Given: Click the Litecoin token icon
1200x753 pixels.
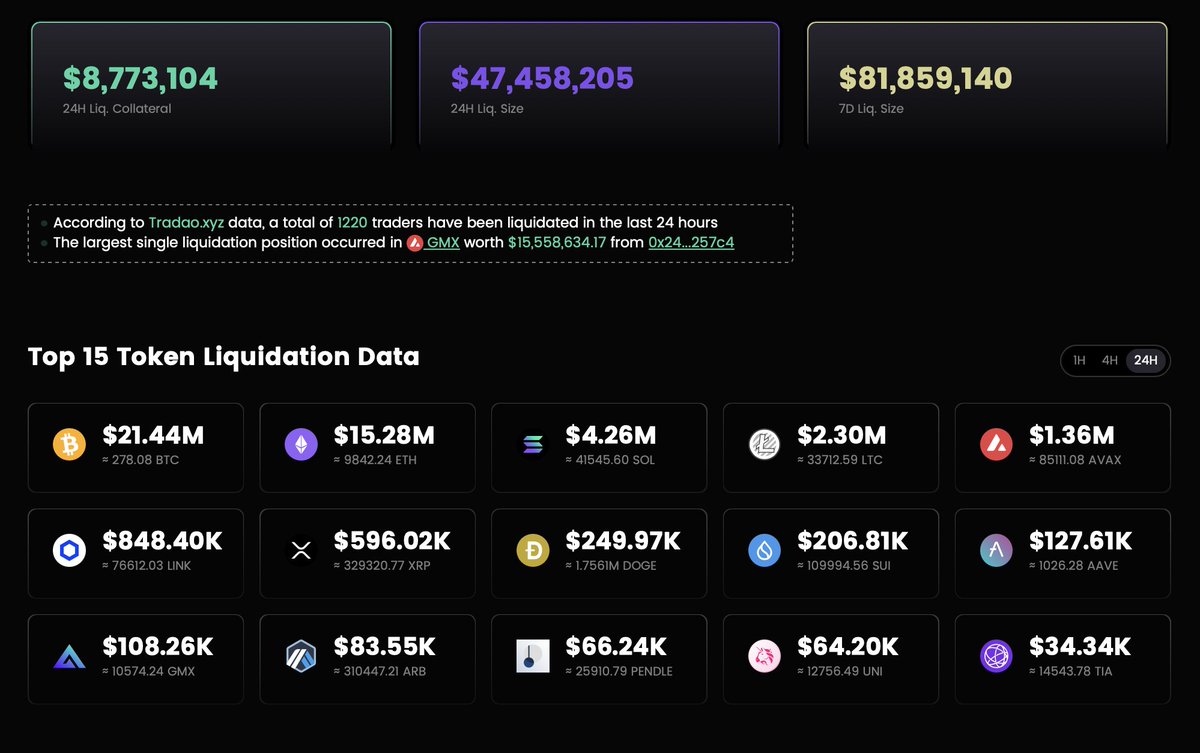Looking at the screenshot, I should (x=765, y=445).
